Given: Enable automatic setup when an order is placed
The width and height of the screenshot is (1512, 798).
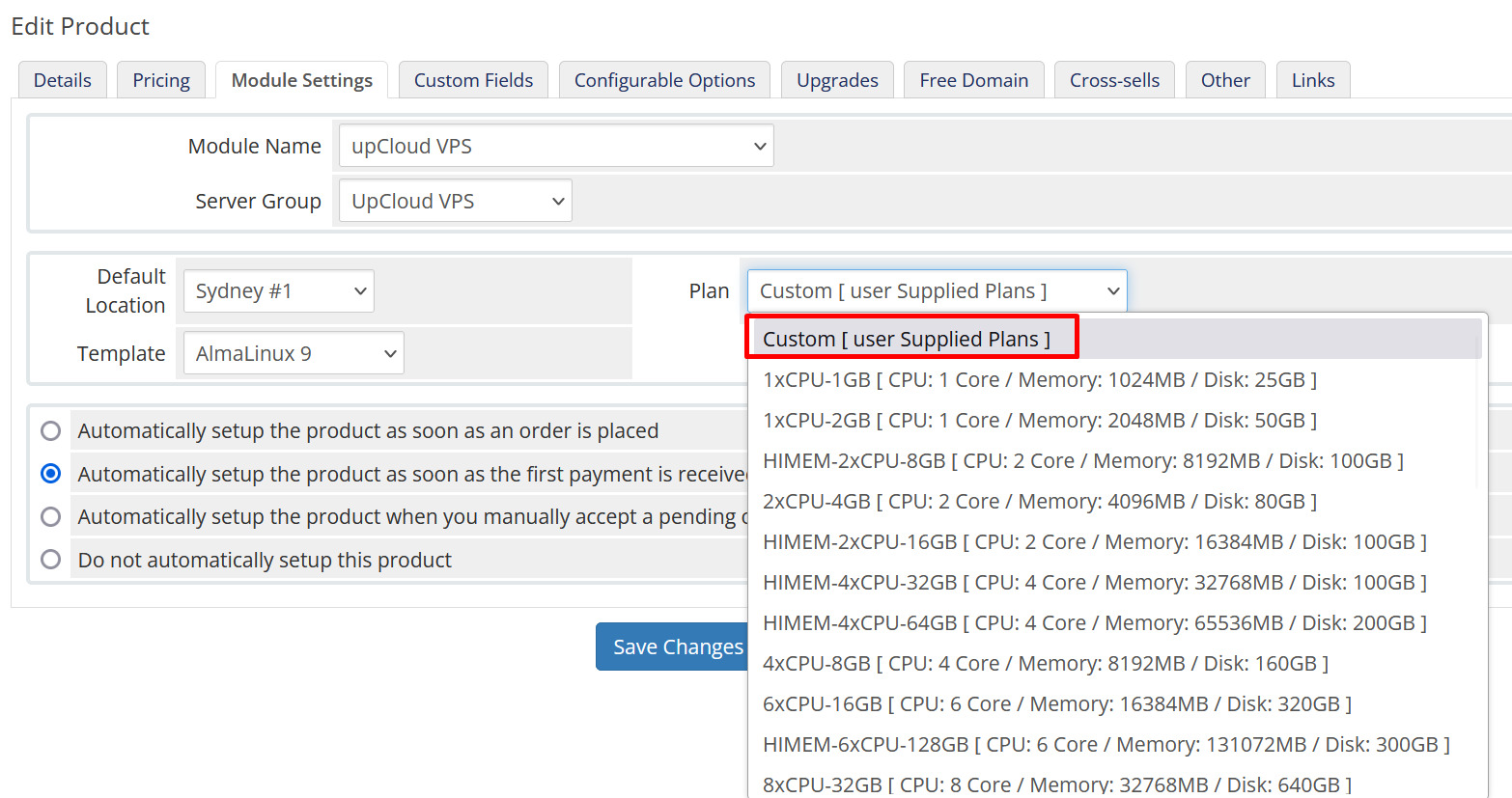Looking at the screenshot, I should click(x=50, y=430).
